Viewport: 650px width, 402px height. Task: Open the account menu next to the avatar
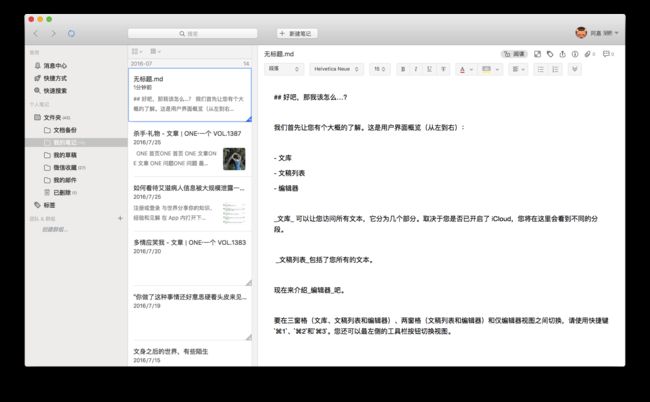click(604, 33)
